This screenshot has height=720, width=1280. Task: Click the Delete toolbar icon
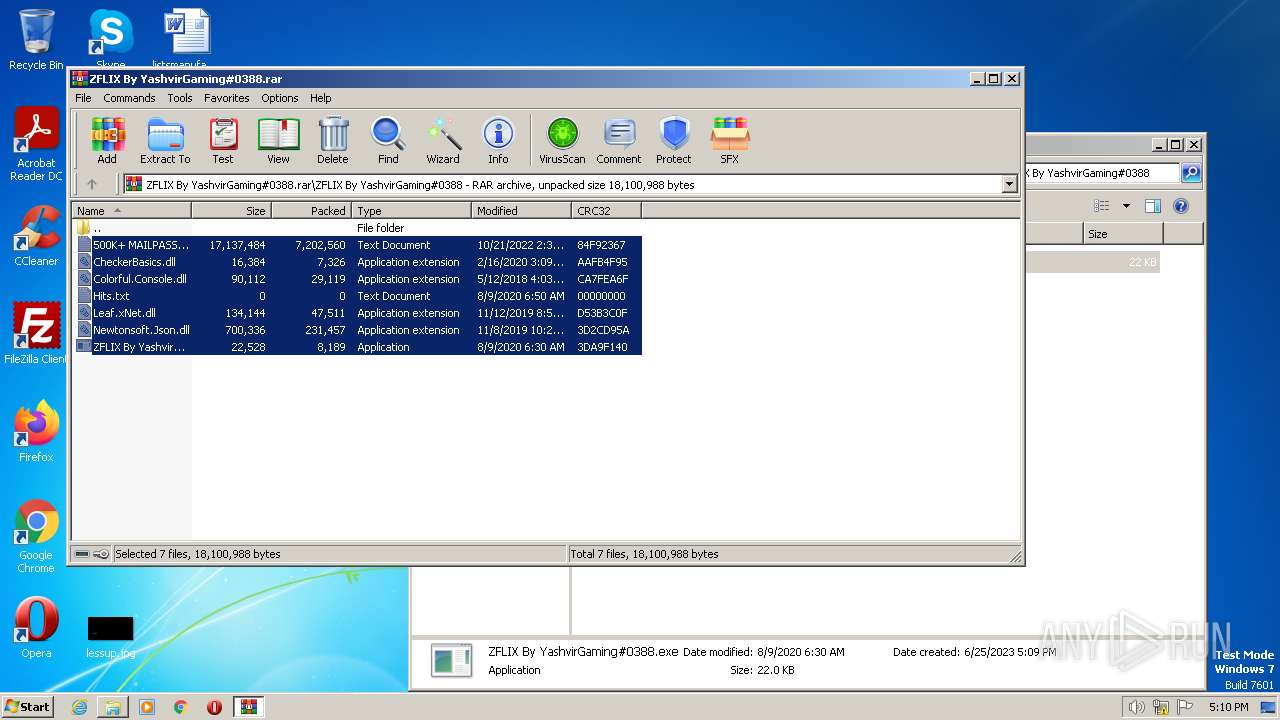pos(333,140)
